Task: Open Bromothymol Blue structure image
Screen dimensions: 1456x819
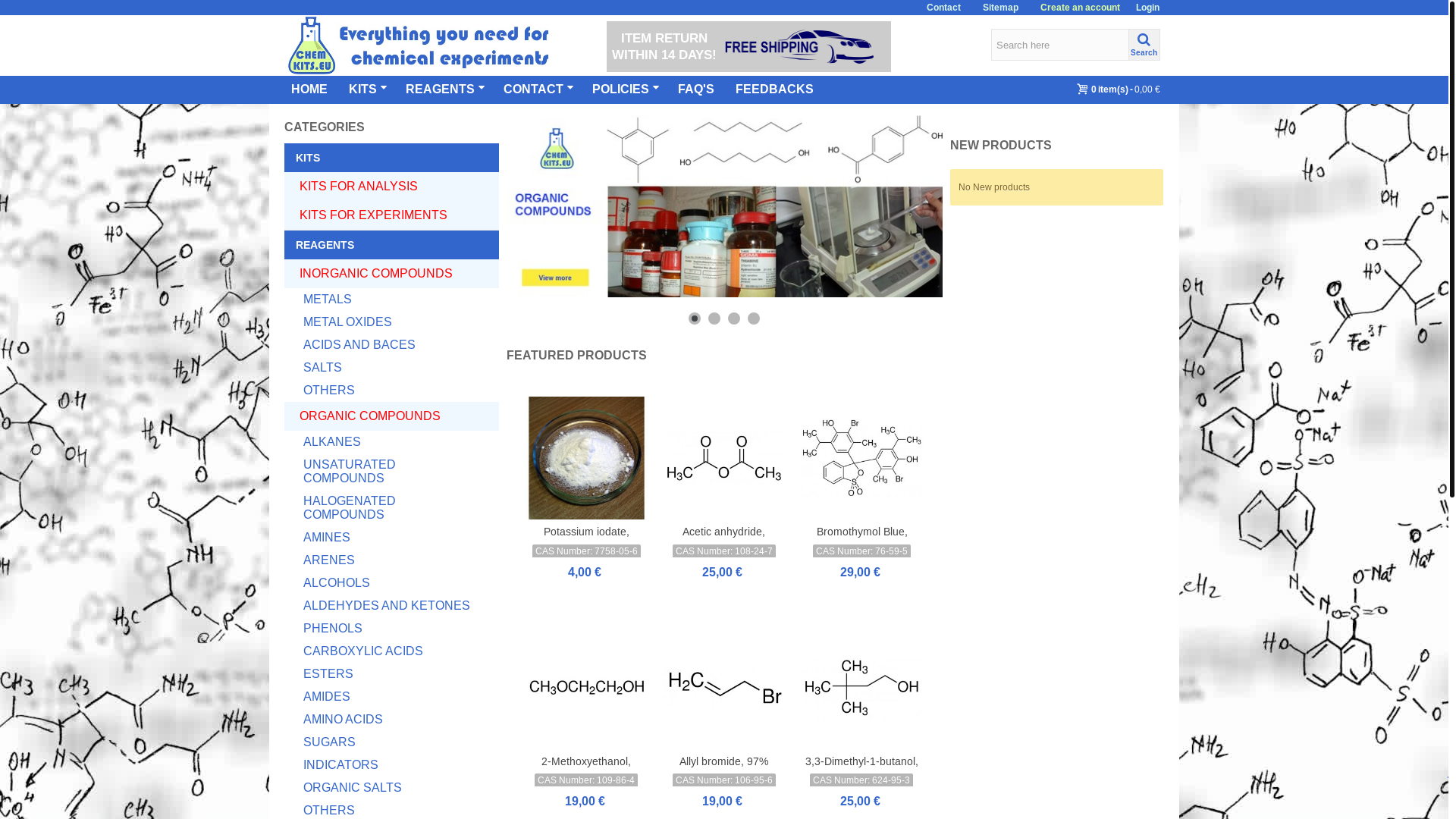Action: 861,458
